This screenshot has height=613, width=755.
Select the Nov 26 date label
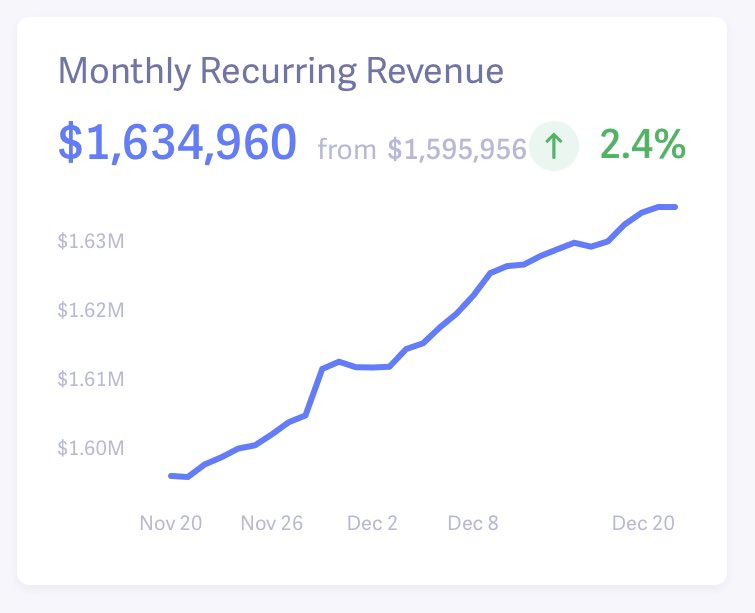coord(271,523)
